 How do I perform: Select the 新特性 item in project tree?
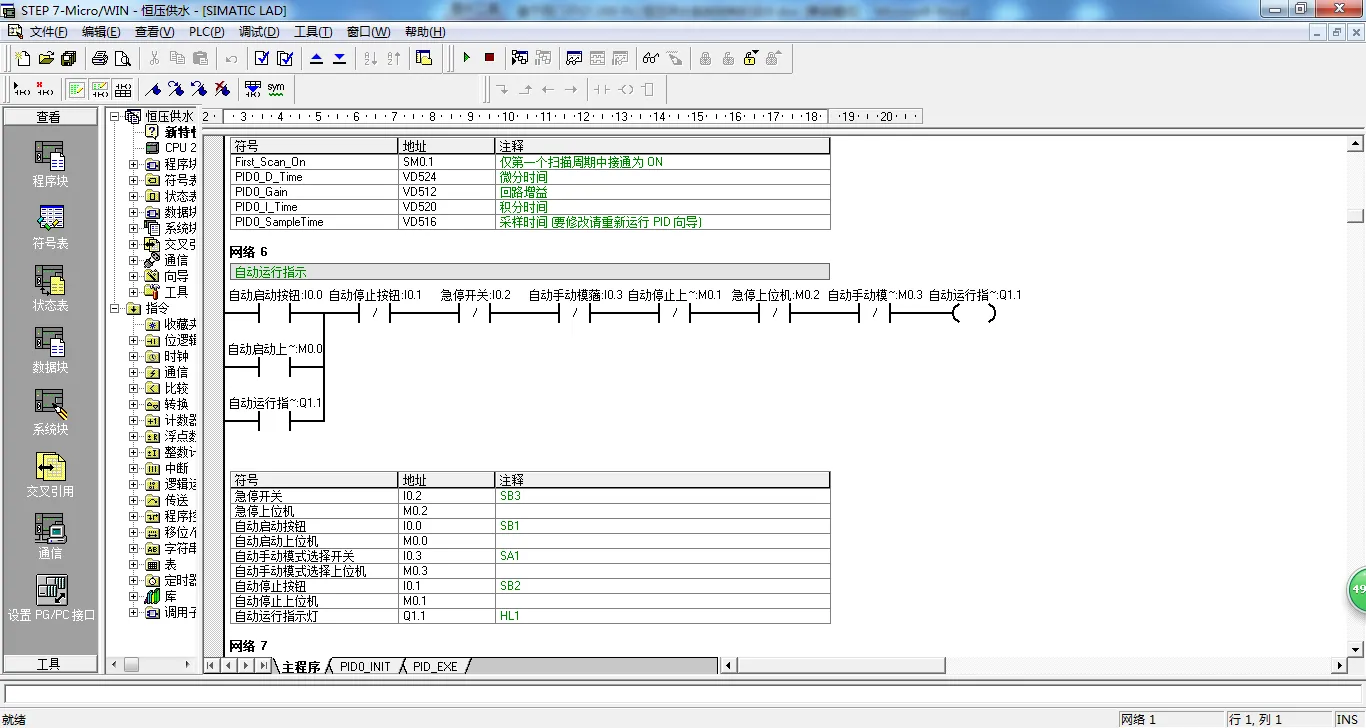178,132
